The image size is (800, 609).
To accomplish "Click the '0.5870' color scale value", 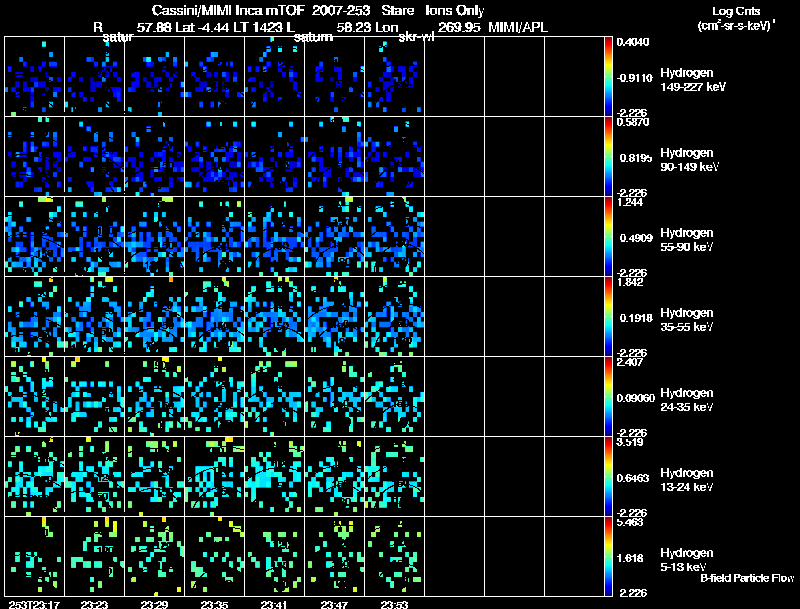I will (633, 122).
